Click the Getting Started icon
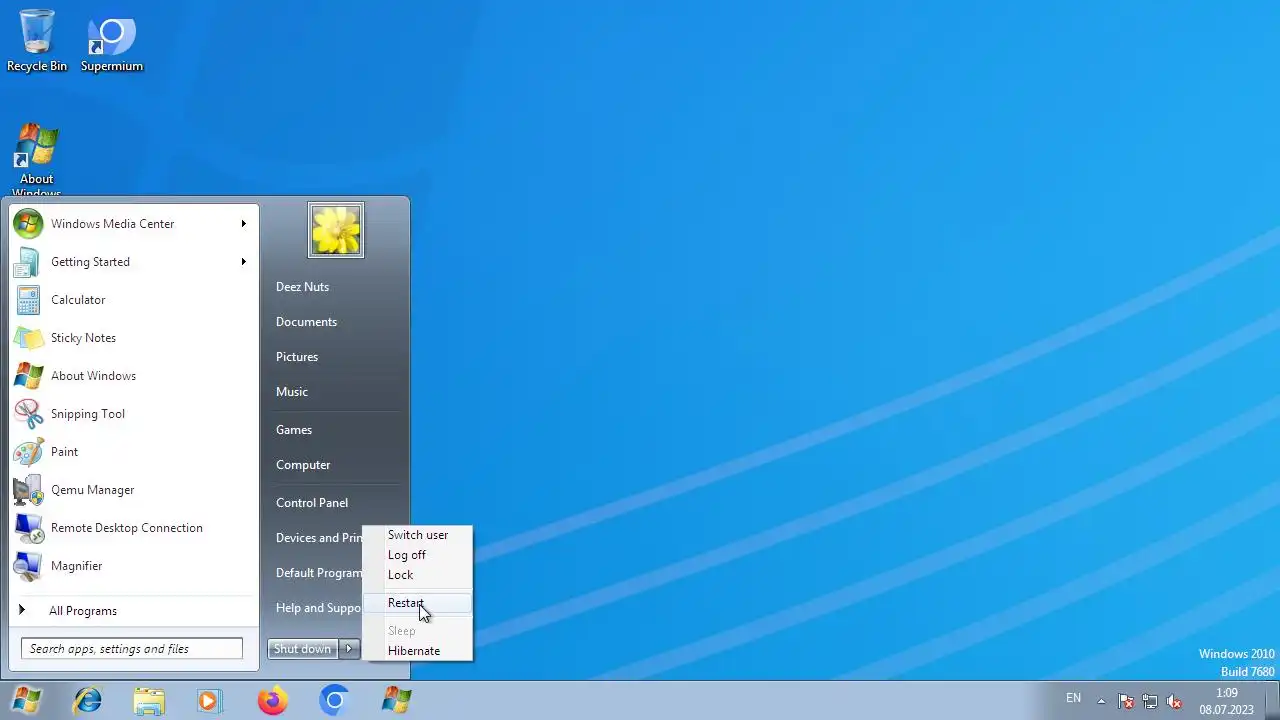Image resolution: width=1280 pixels, height=720 pixels. point(28,262)
